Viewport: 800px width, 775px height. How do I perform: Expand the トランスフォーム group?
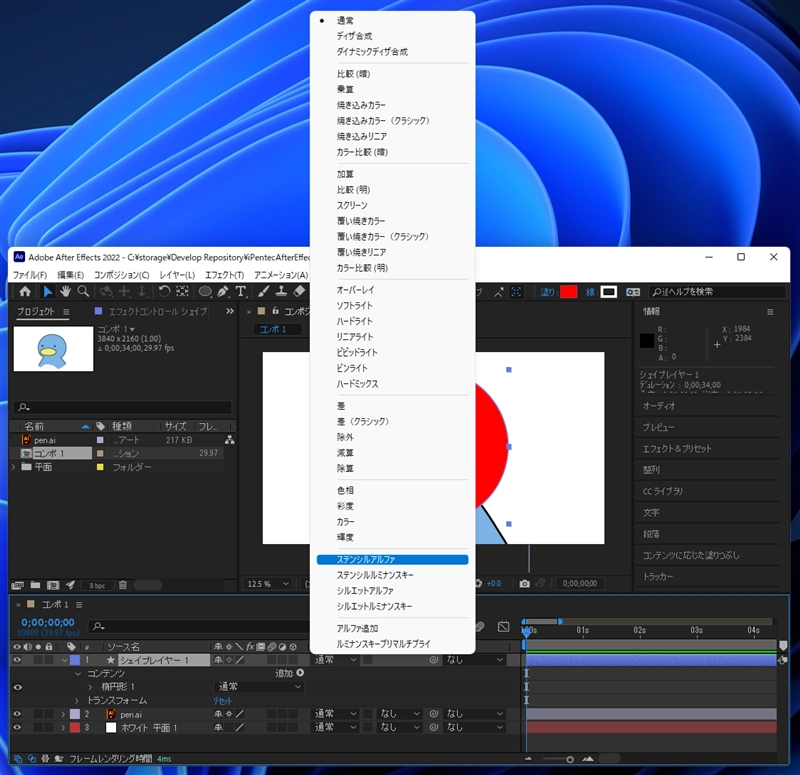click(x=78, y=701)
